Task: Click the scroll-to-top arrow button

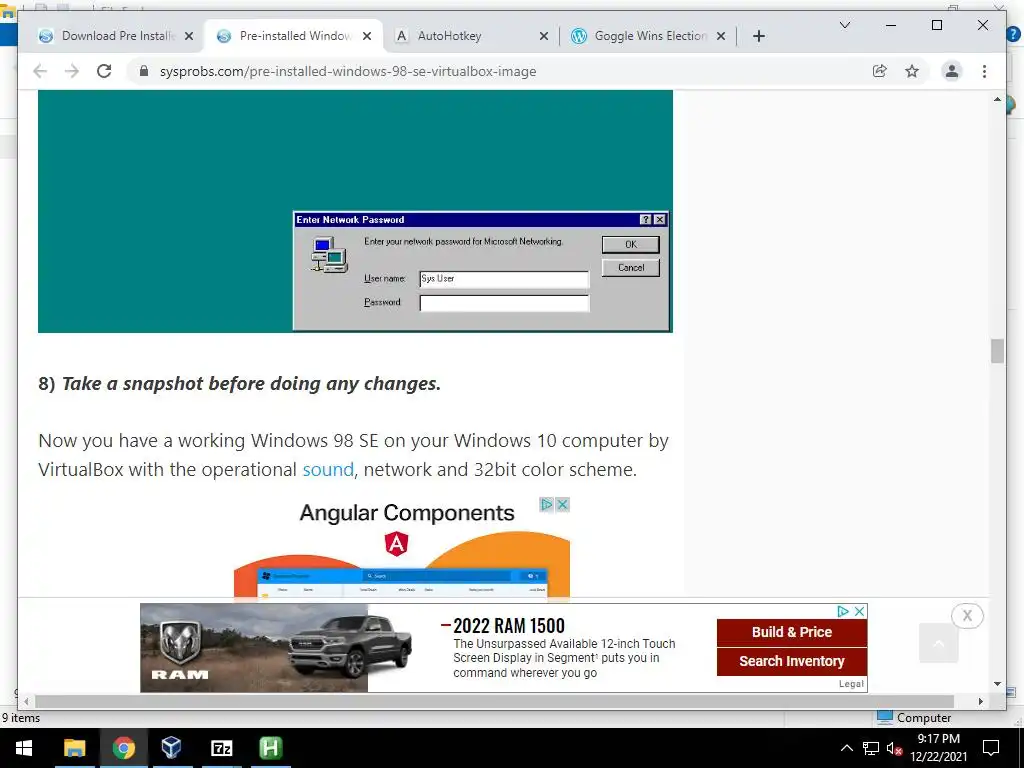Action: (x=938, y=643)
